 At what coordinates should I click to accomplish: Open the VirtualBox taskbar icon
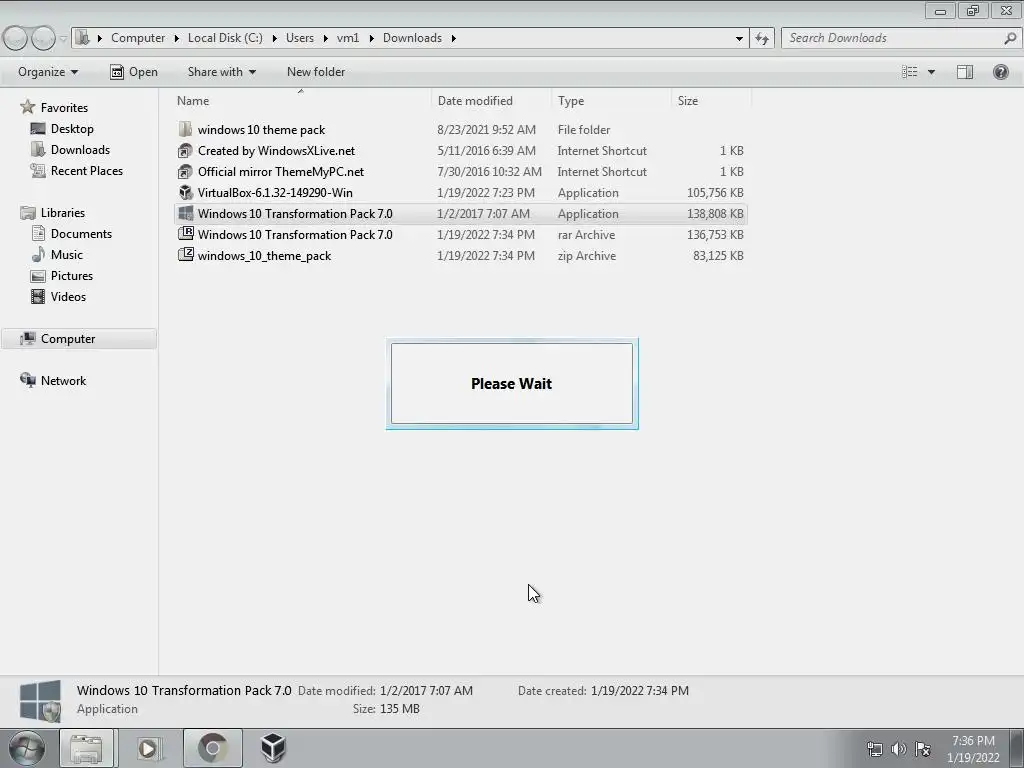tap(273, 748)
